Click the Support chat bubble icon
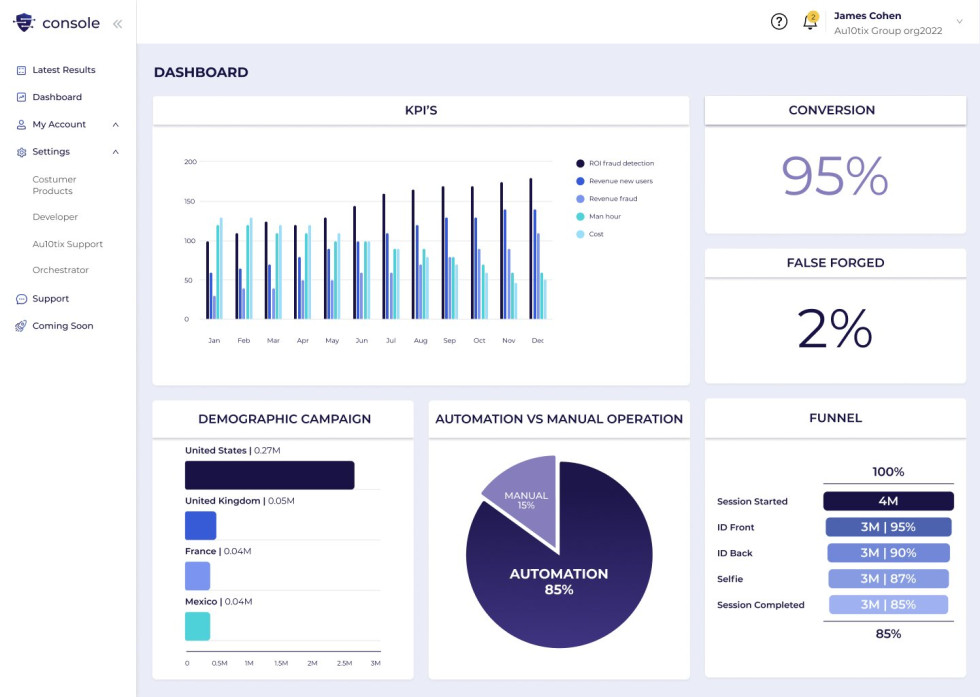 tap(22, 299)
